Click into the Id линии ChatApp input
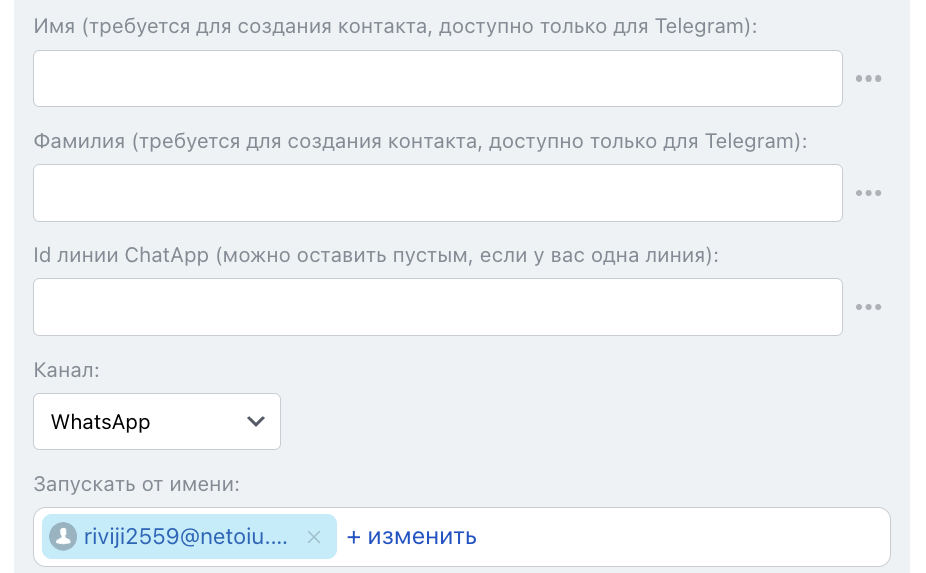The width and height of the screenshot is (926, 573). [437, 307]
